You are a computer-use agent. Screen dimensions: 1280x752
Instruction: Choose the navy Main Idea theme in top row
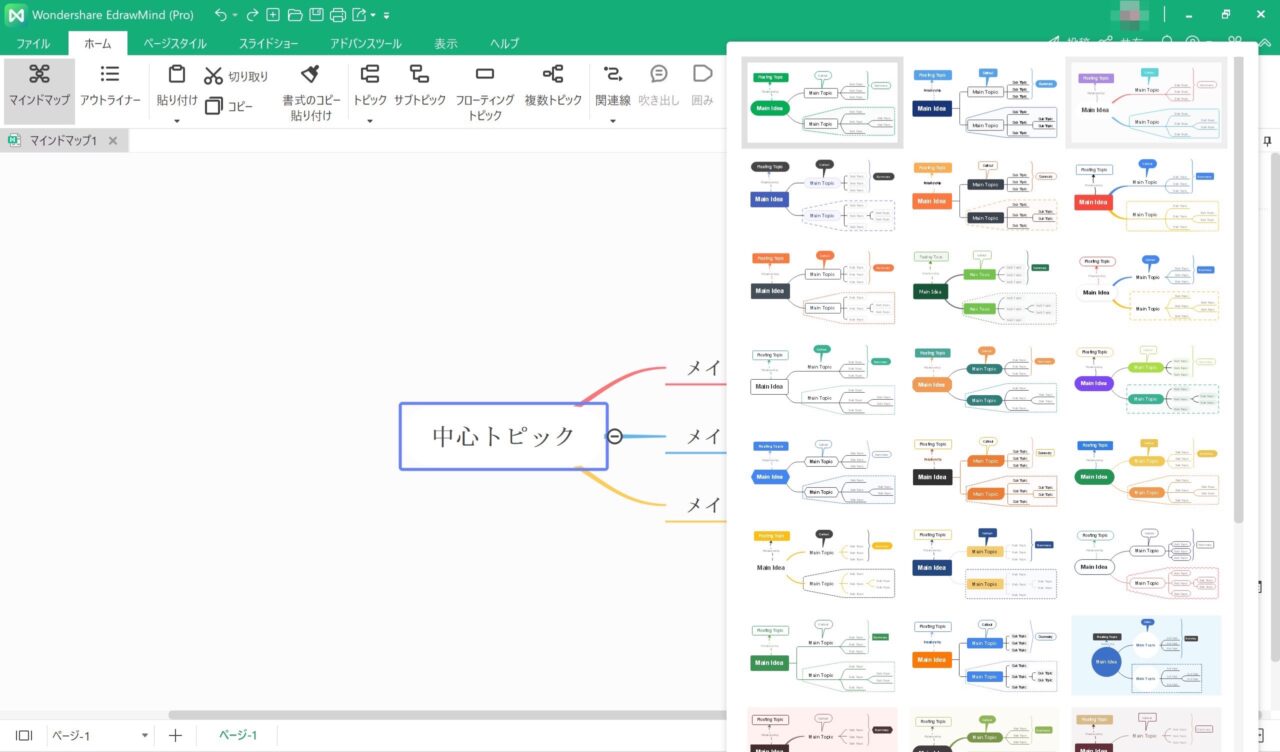pyautogui.click(x=985, y=103)
